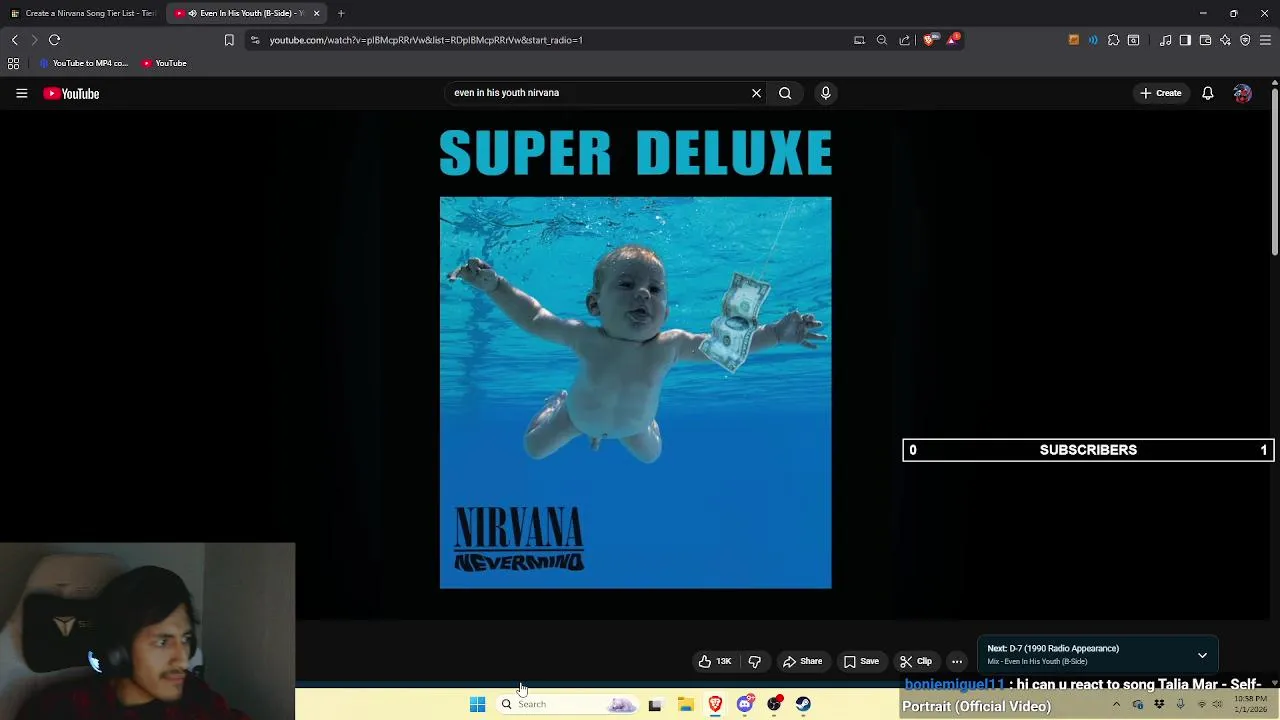View site information icon in address bar

coord(255,40)
